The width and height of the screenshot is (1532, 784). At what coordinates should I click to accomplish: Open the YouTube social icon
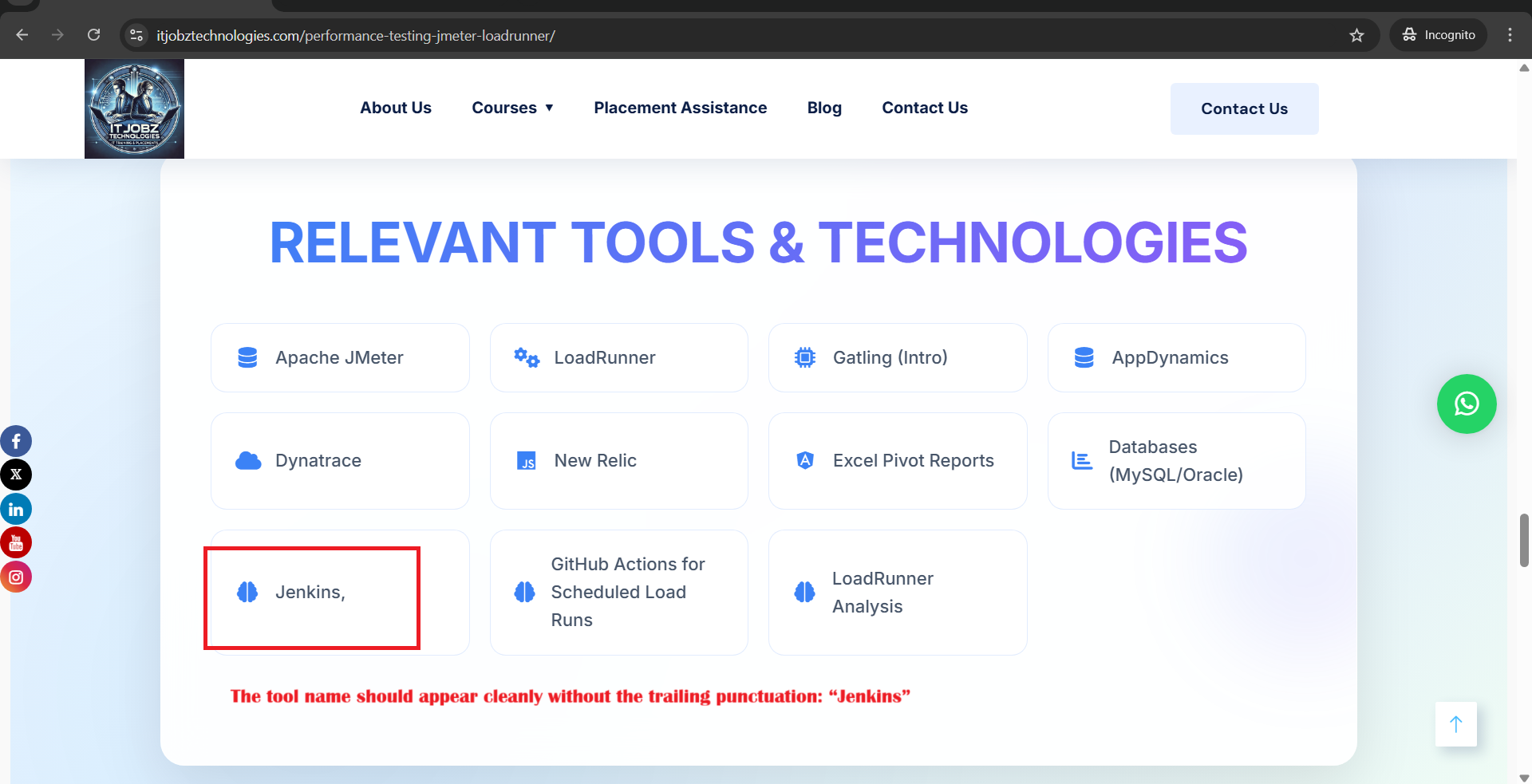[x=16, y=543]
